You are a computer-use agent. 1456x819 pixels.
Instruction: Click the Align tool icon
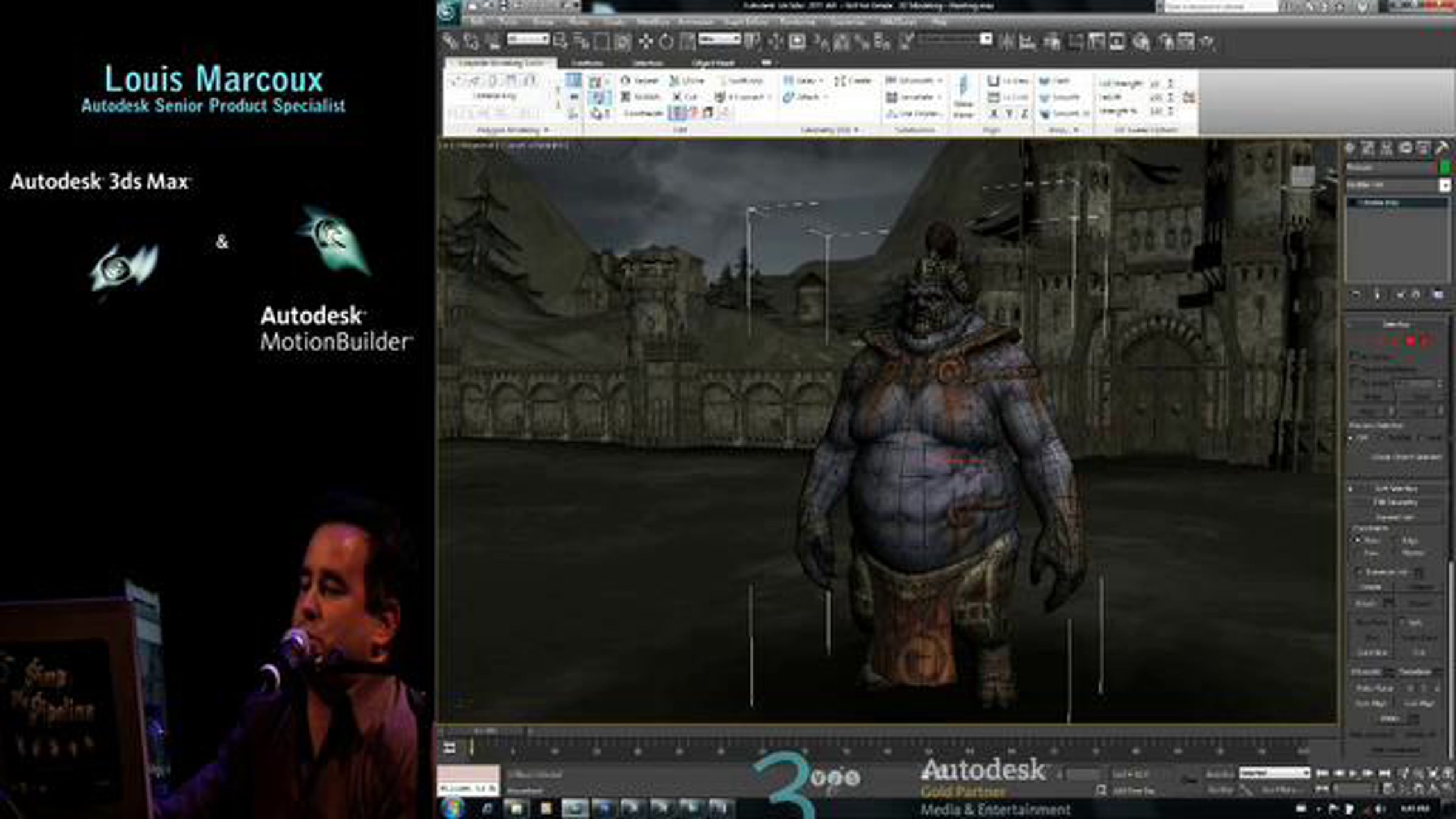pyautogui.click(x=1026, y=42)
